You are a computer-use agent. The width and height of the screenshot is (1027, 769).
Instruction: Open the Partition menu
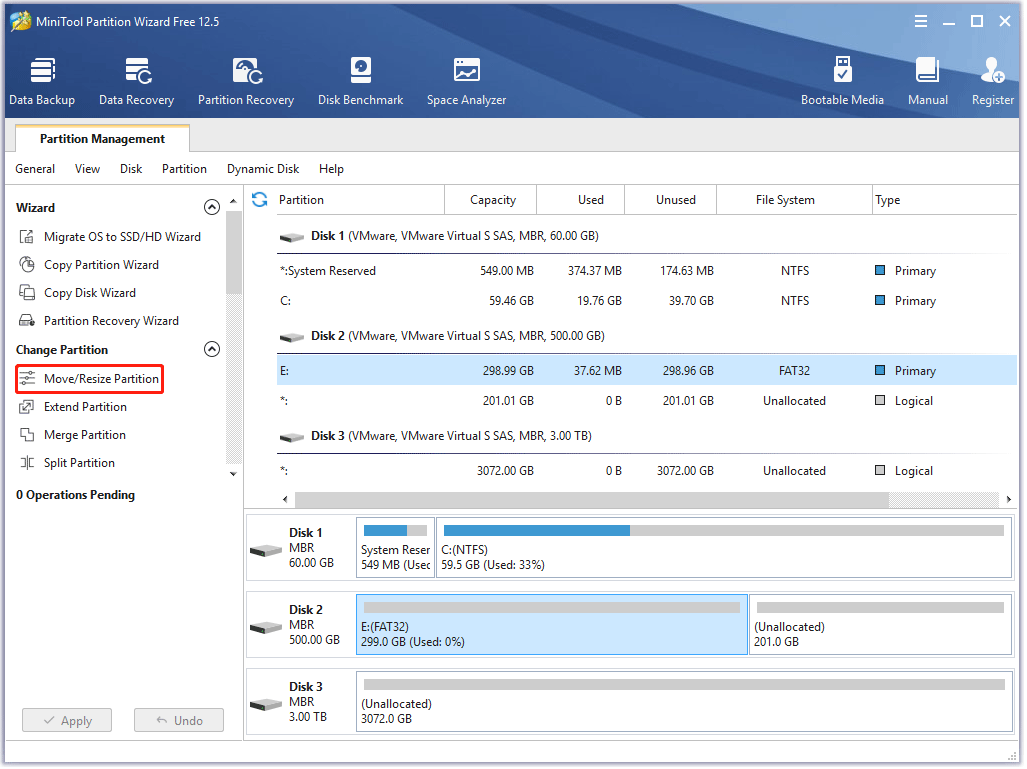[185, 169]
